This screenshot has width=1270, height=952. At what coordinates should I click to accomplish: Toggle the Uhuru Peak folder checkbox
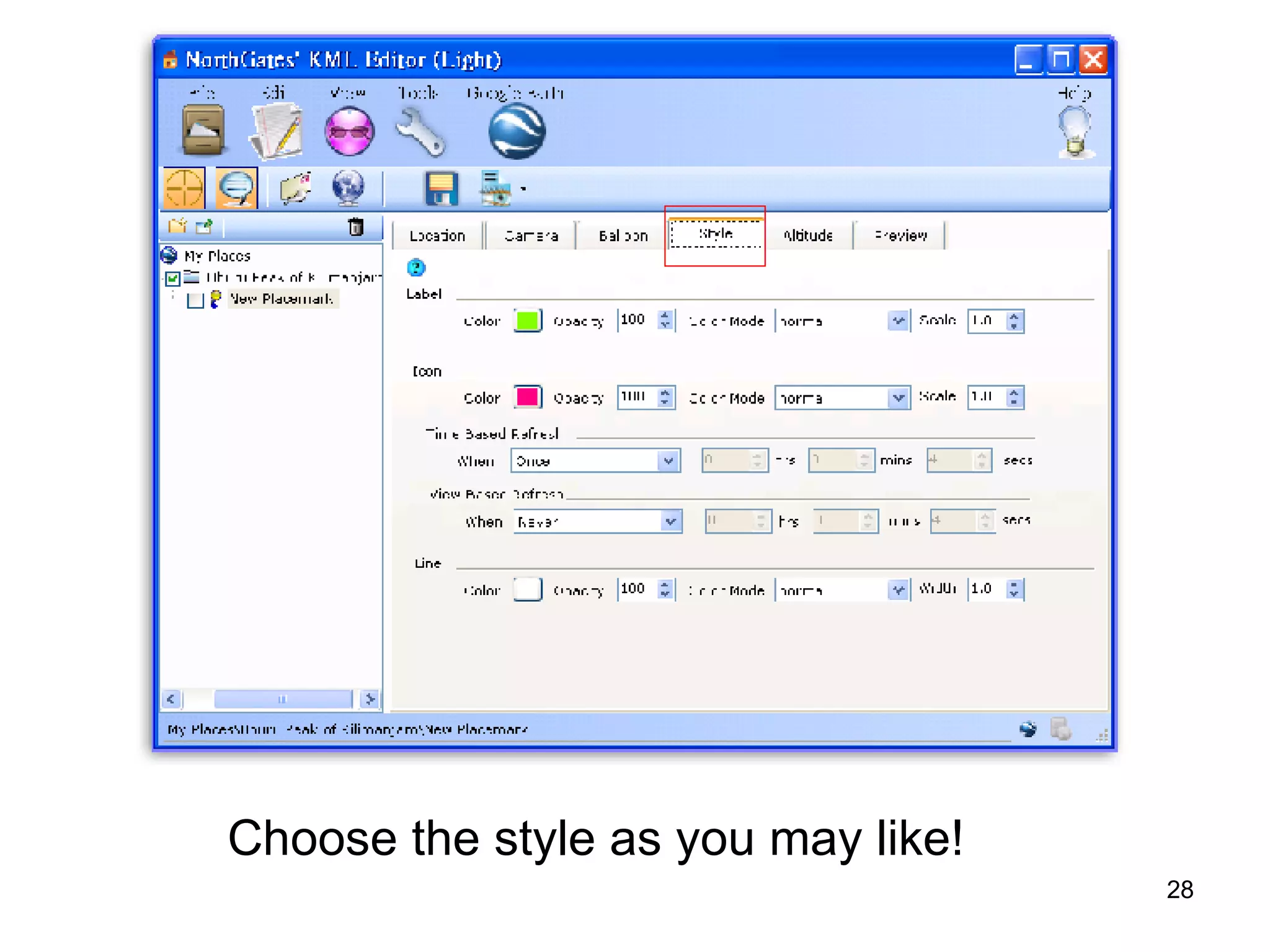pyautogui.click(x=173, y=278)
